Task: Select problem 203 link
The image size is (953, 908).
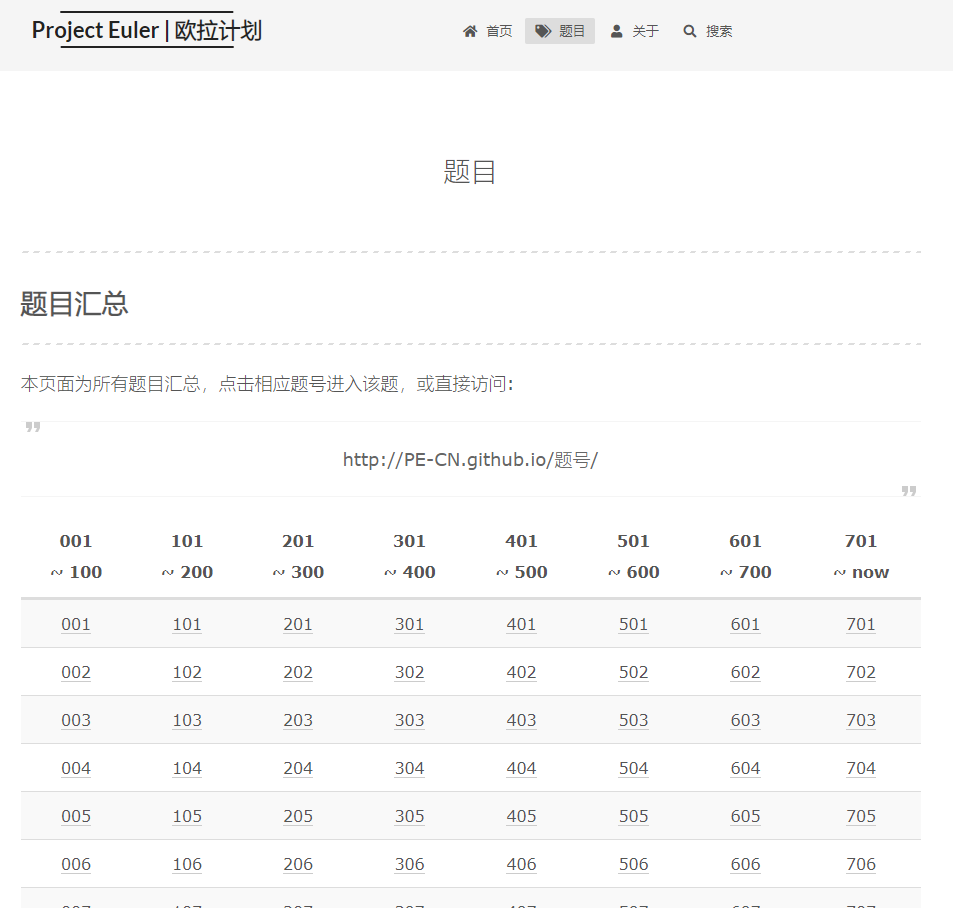Action: [x=298, y=720]
